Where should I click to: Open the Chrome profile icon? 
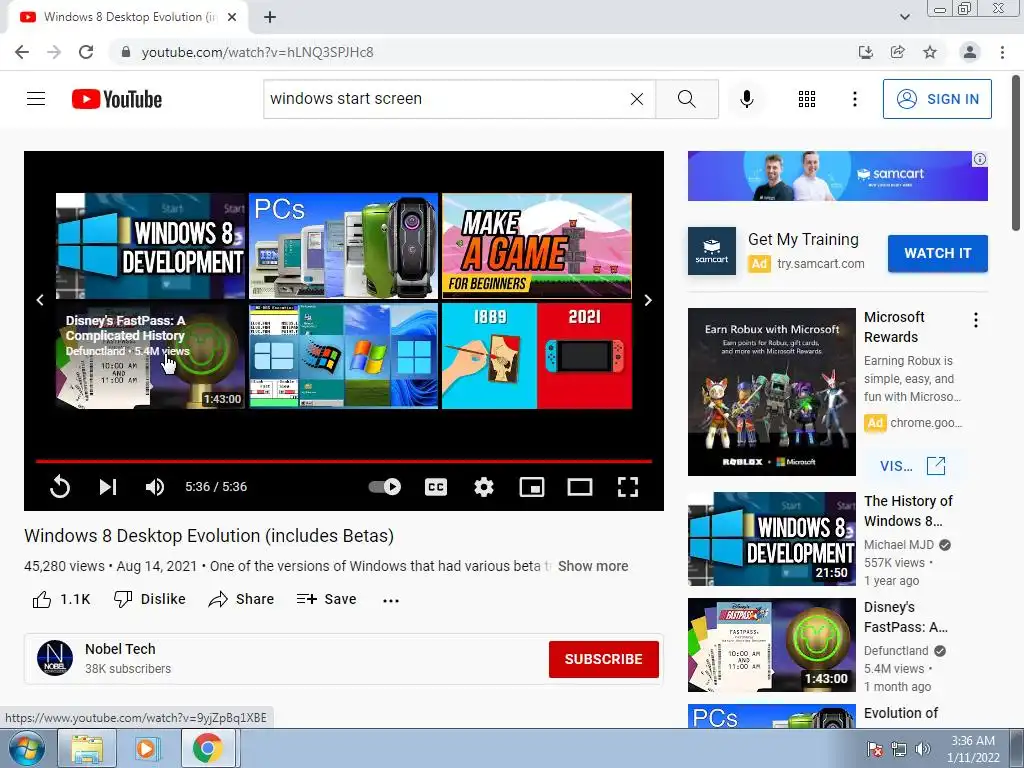(970, 52)
